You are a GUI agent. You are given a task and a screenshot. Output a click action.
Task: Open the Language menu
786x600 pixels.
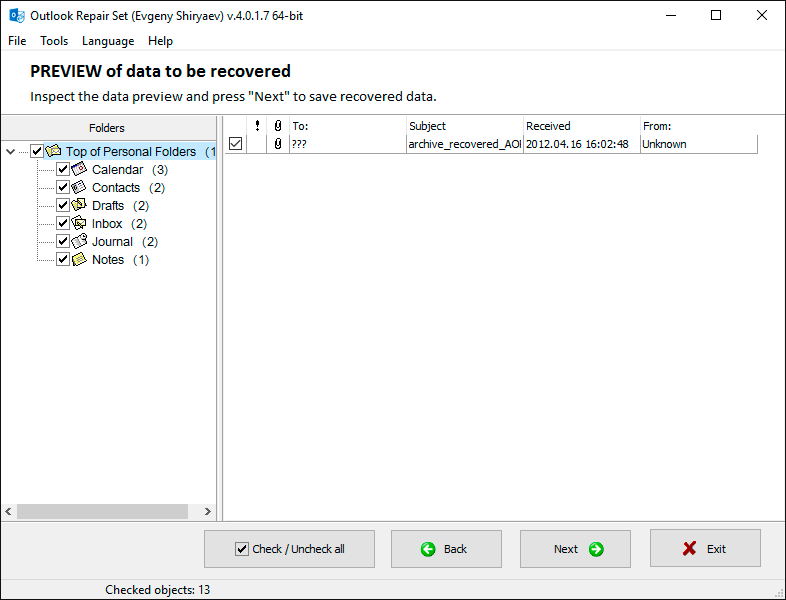(x=108, y=41)
